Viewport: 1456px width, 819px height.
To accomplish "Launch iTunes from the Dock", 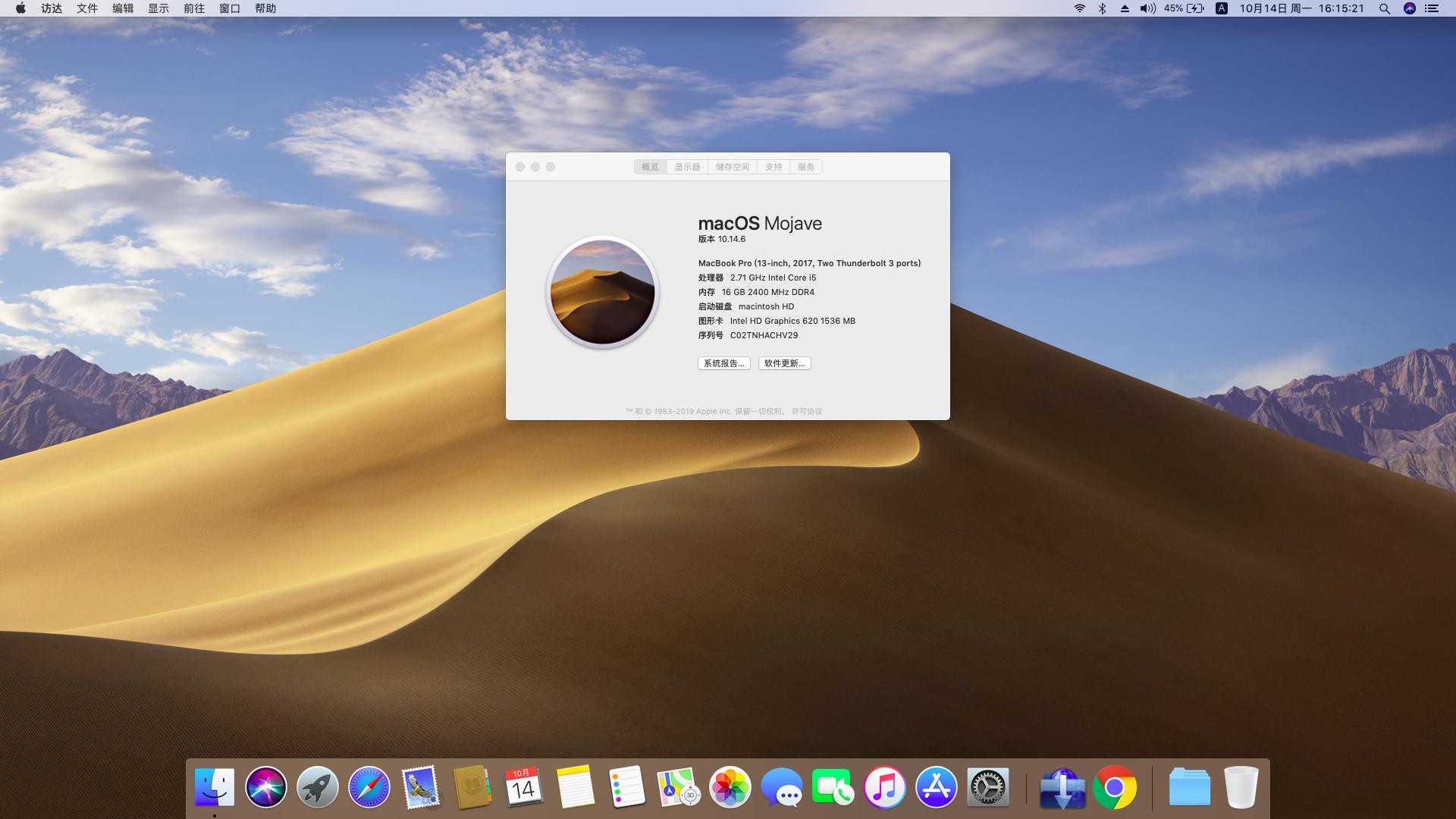I will point(884,786).
